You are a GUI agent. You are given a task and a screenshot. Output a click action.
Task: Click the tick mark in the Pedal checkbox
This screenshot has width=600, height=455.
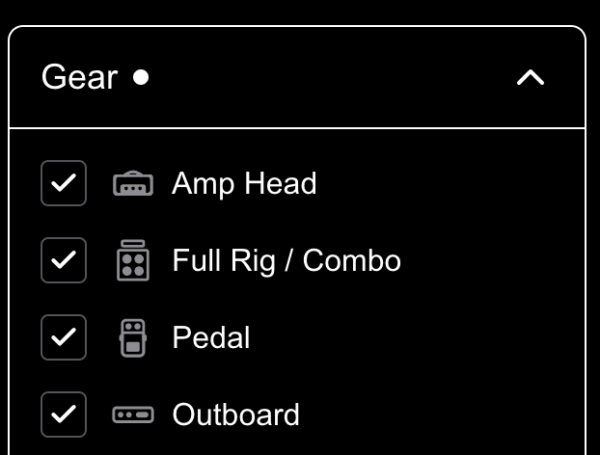click(64, 337)
